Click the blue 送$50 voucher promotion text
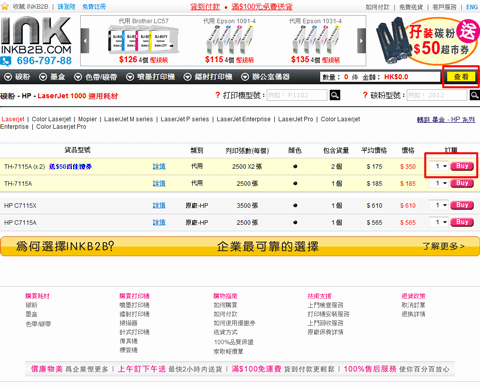 point(70,166)
